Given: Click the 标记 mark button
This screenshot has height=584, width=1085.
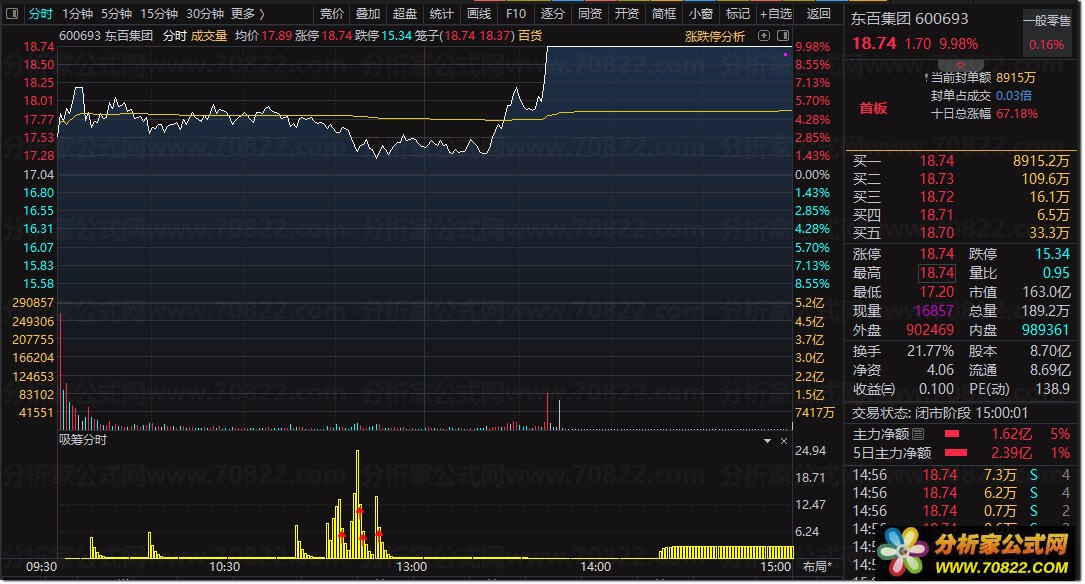Looking at the screenshot, I should (x=737, y=14).
